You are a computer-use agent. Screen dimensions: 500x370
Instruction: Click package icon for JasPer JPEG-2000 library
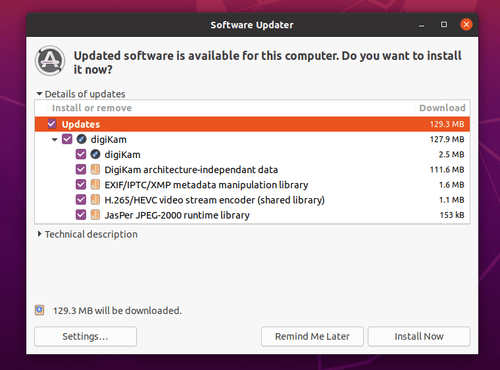(95, 215)
